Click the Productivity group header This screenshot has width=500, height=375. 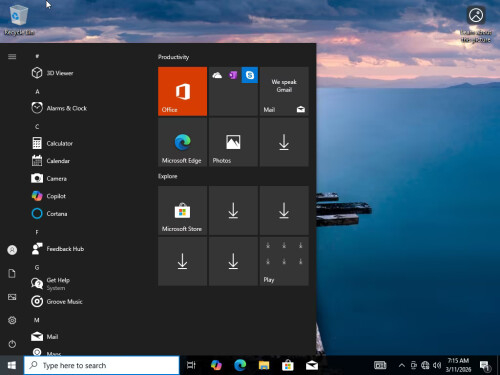173,57
